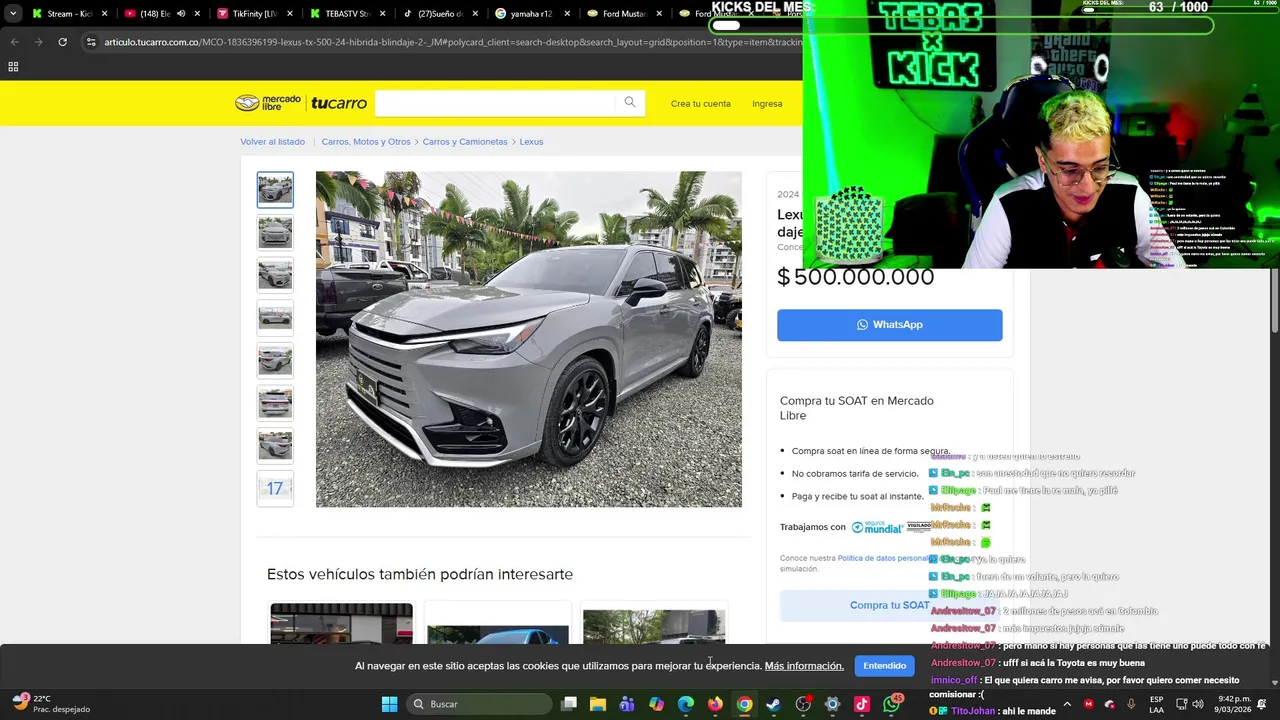Switch to Chrome from the taskbar
1280x720 pixels.
click(x=744, y=704)
